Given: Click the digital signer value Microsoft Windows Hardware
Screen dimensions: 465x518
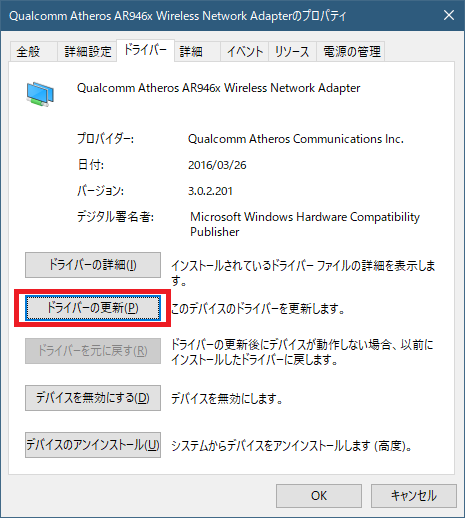Looking at the screenshot, I should pyautogui.click(x=305, y=224).
